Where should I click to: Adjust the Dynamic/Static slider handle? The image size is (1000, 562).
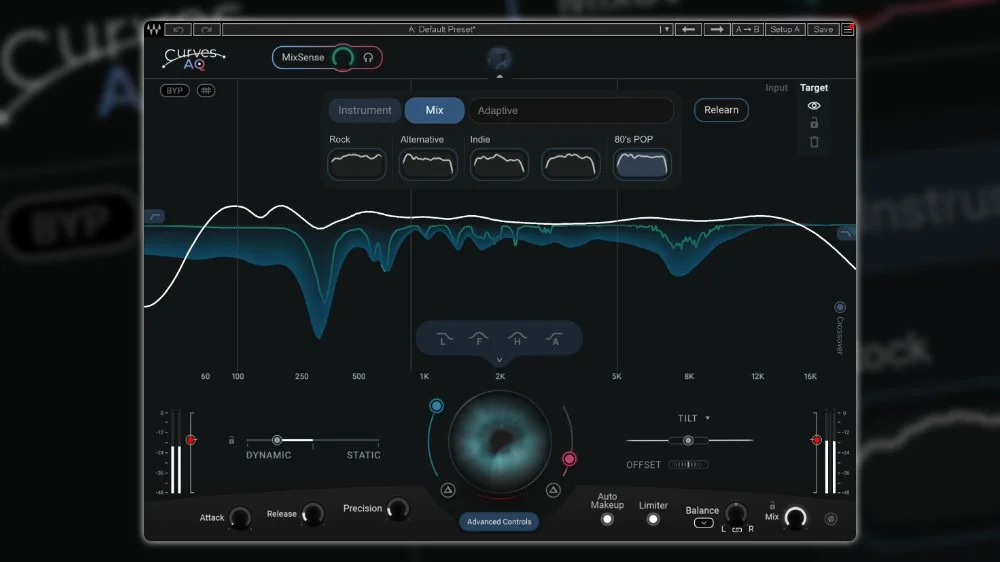(277, 440)
